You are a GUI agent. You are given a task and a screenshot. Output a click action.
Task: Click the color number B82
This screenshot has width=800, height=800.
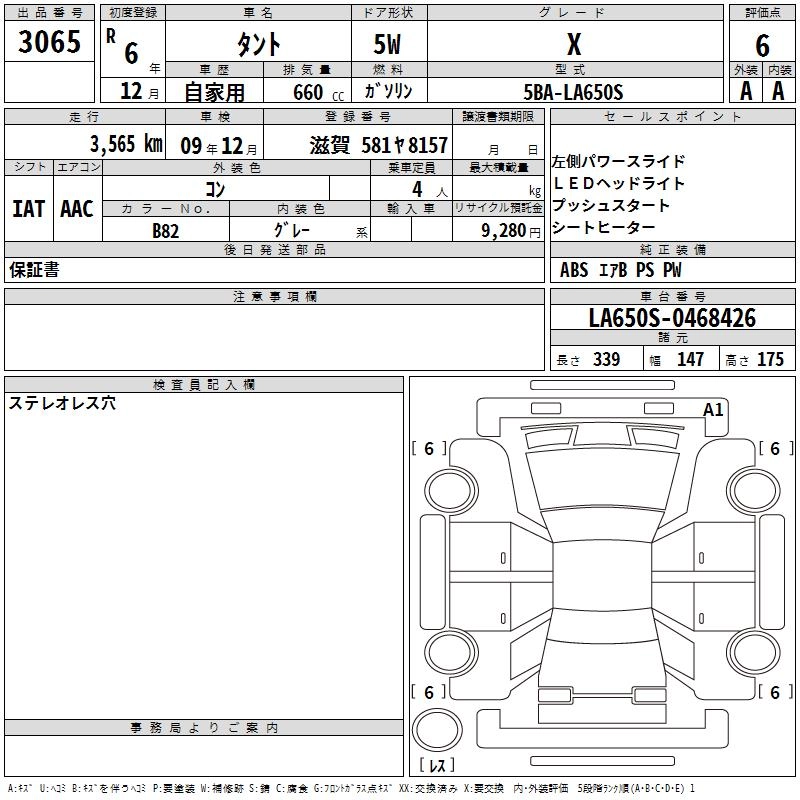pyautogui.click(x=166, y=229)
